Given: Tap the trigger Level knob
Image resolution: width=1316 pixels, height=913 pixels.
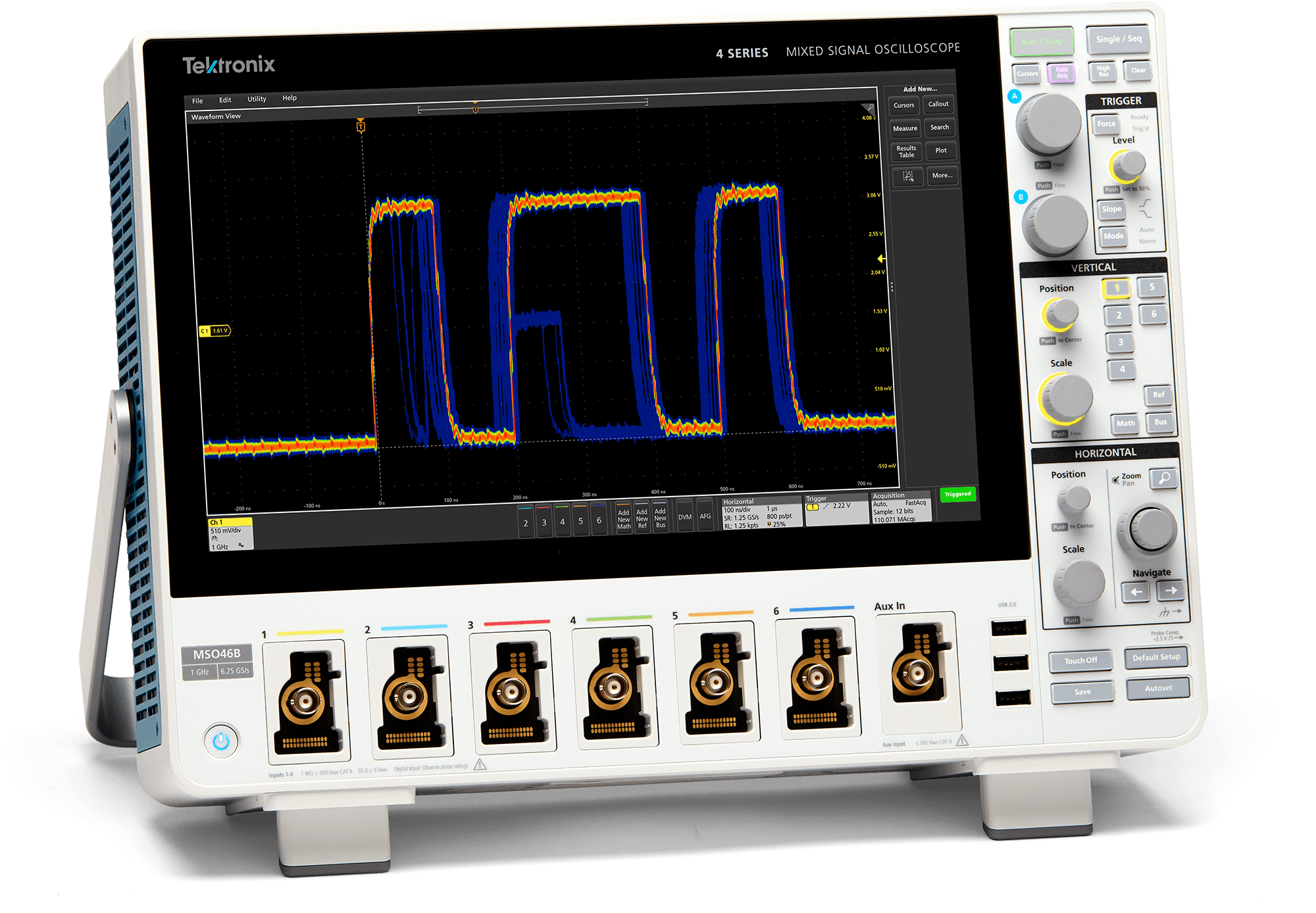Looking at the screenshot, I should tap(1128, 165).
